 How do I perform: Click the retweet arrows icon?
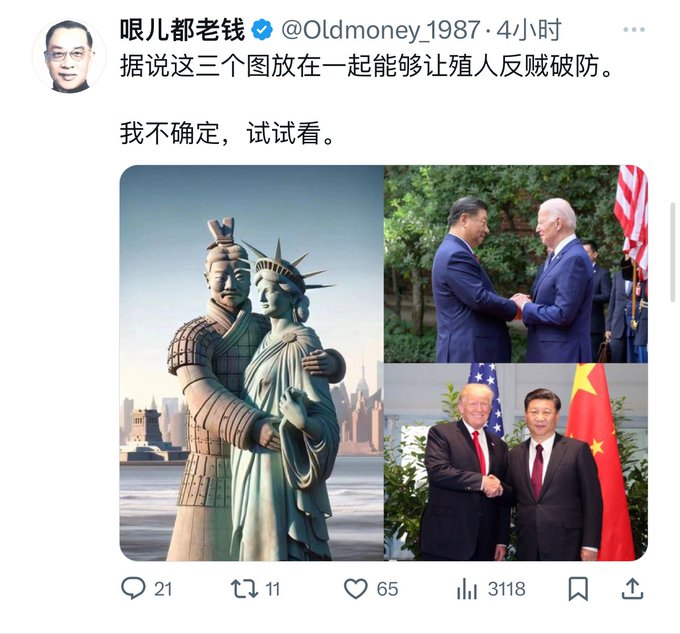click(x=244, y=589)
